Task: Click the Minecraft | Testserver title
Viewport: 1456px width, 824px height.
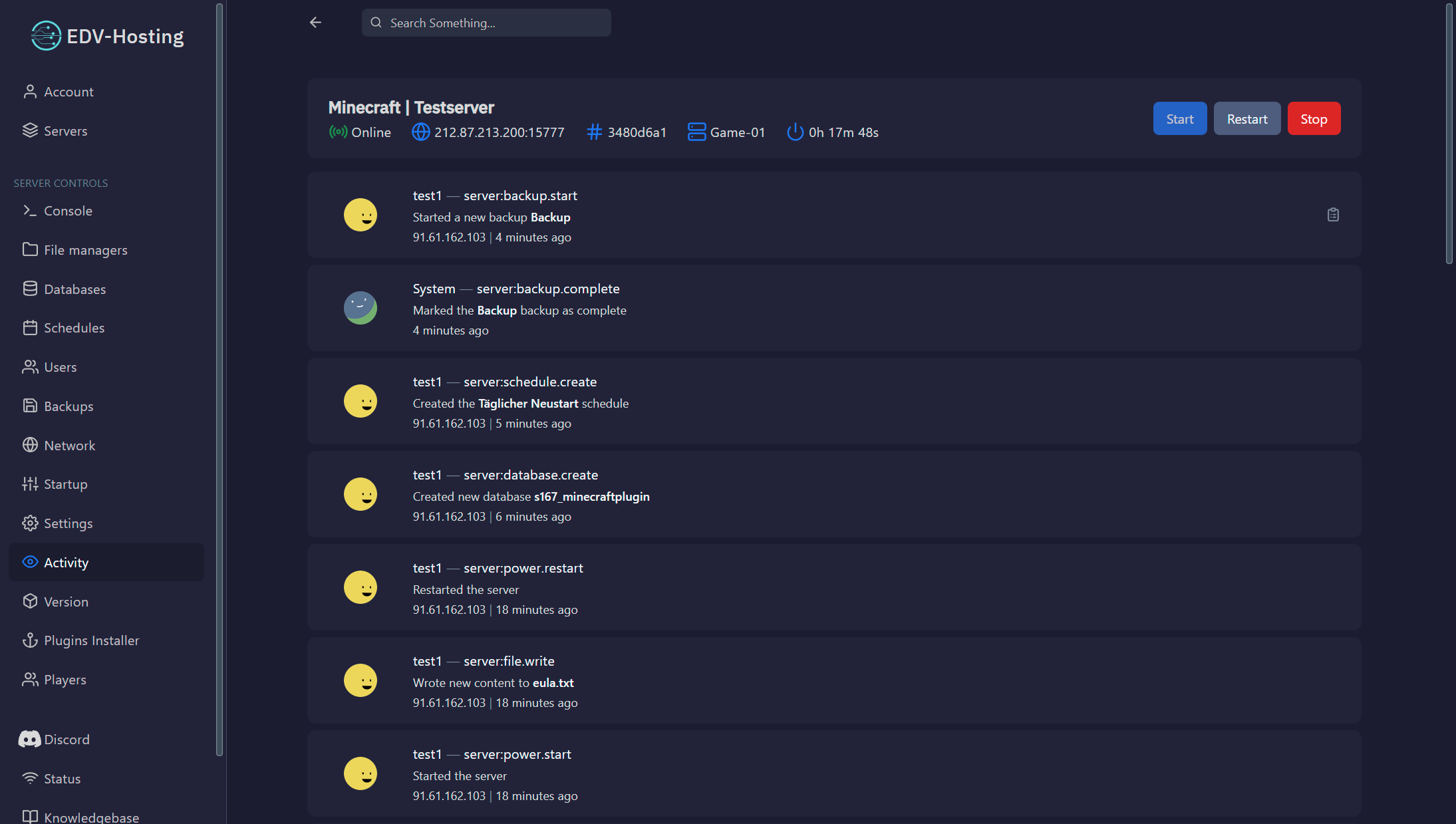Action: (x=411, y=107)
